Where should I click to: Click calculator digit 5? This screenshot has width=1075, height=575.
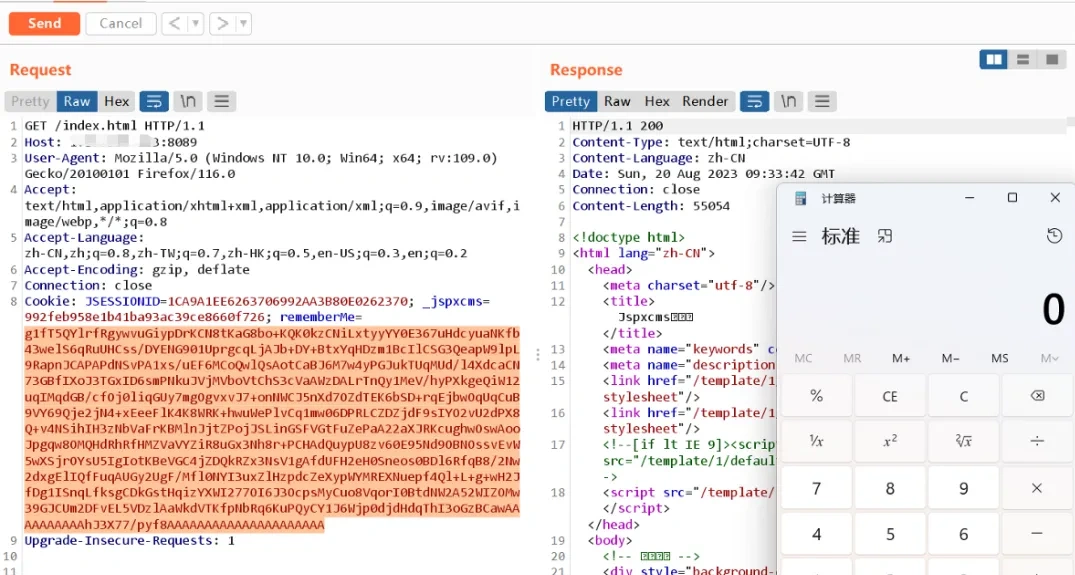click(890, 534)
